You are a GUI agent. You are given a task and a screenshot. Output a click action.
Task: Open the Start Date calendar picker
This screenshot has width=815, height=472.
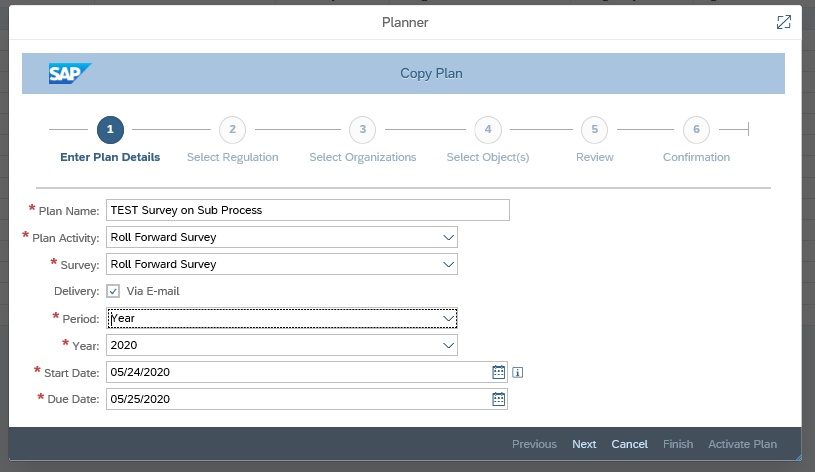(498, 372)
